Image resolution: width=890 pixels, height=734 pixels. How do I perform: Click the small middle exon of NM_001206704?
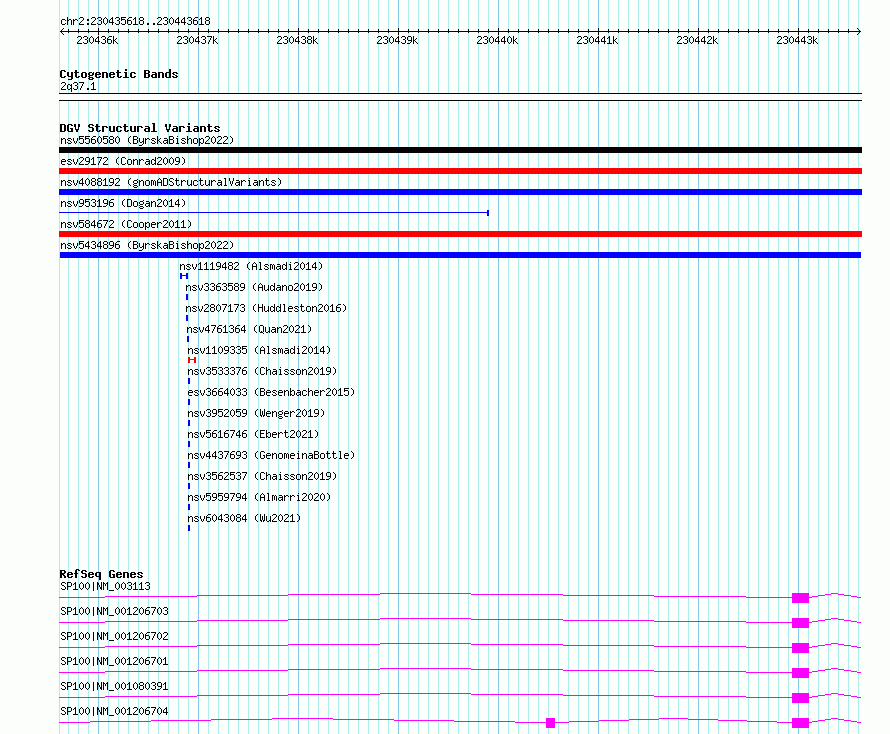click(550, 723)
